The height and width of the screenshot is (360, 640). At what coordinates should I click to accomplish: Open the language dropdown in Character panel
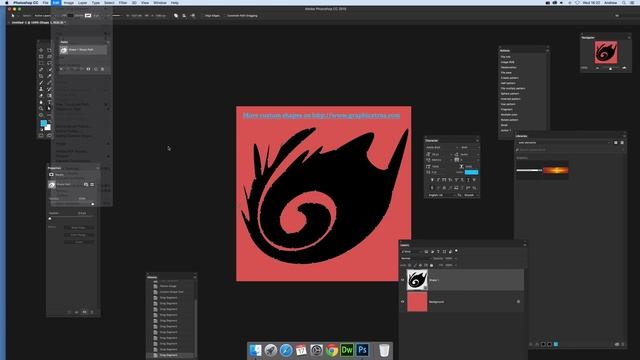pos(442,195)
